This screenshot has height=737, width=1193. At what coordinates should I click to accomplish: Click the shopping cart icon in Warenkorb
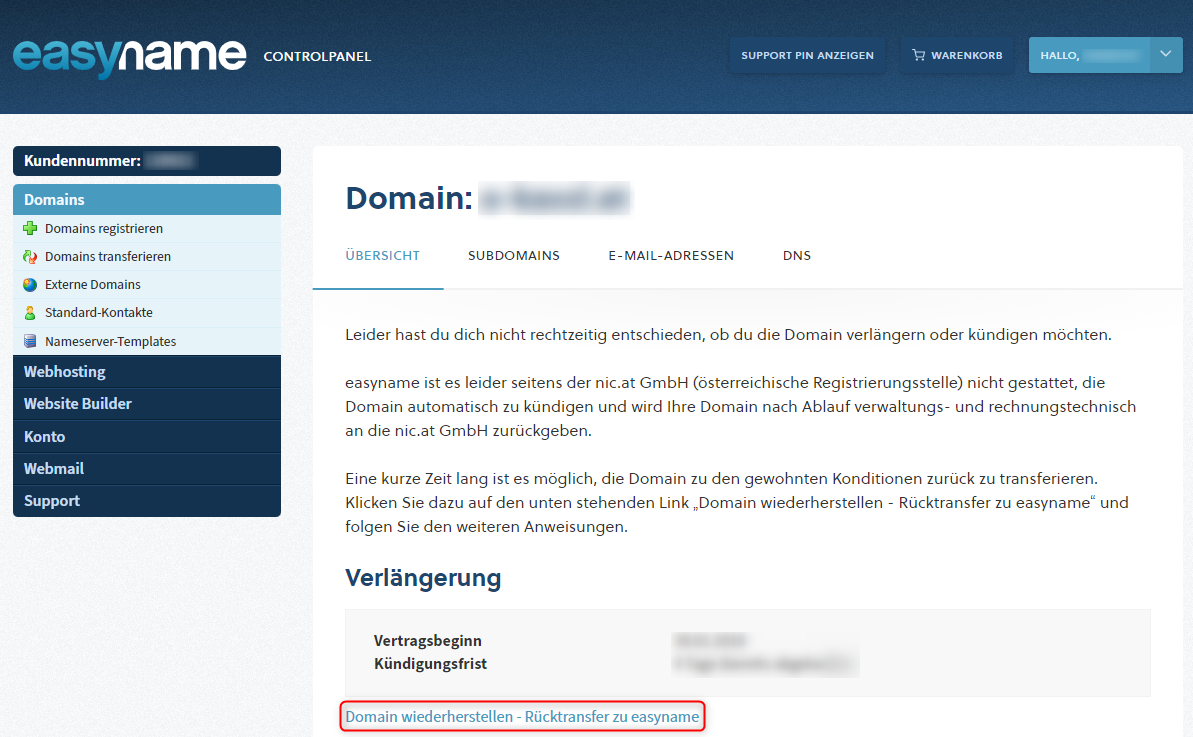pyautogui.click(x=918, y=55)
